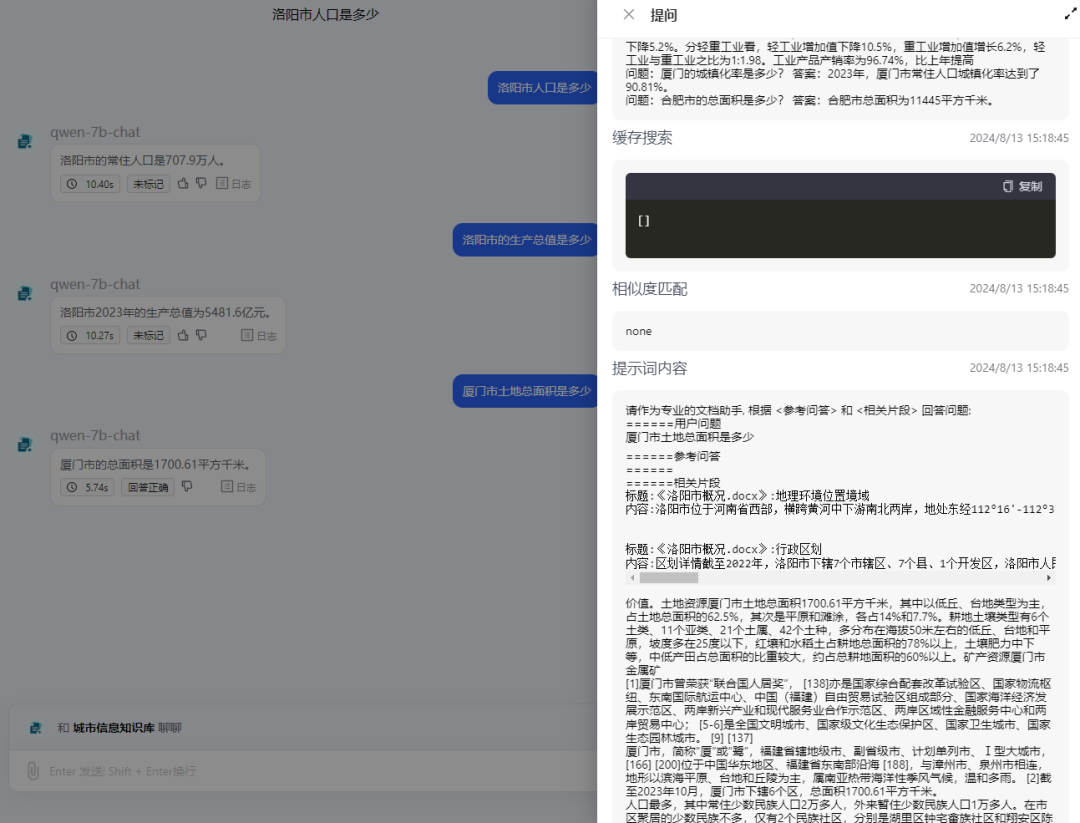Toggle the 未标记 tag on the first reply

pos(148,183)
